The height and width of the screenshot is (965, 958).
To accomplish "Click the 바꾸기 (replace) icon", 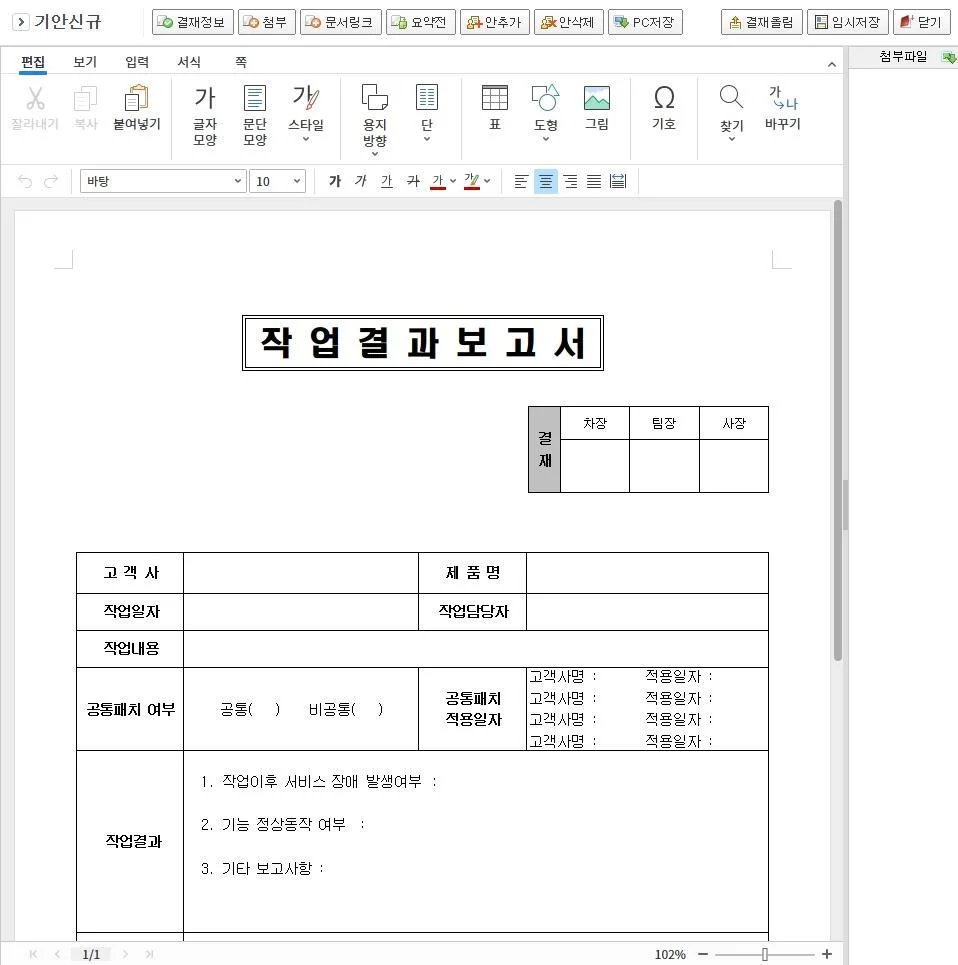I will pyautogui.click(x=782, y=99).
